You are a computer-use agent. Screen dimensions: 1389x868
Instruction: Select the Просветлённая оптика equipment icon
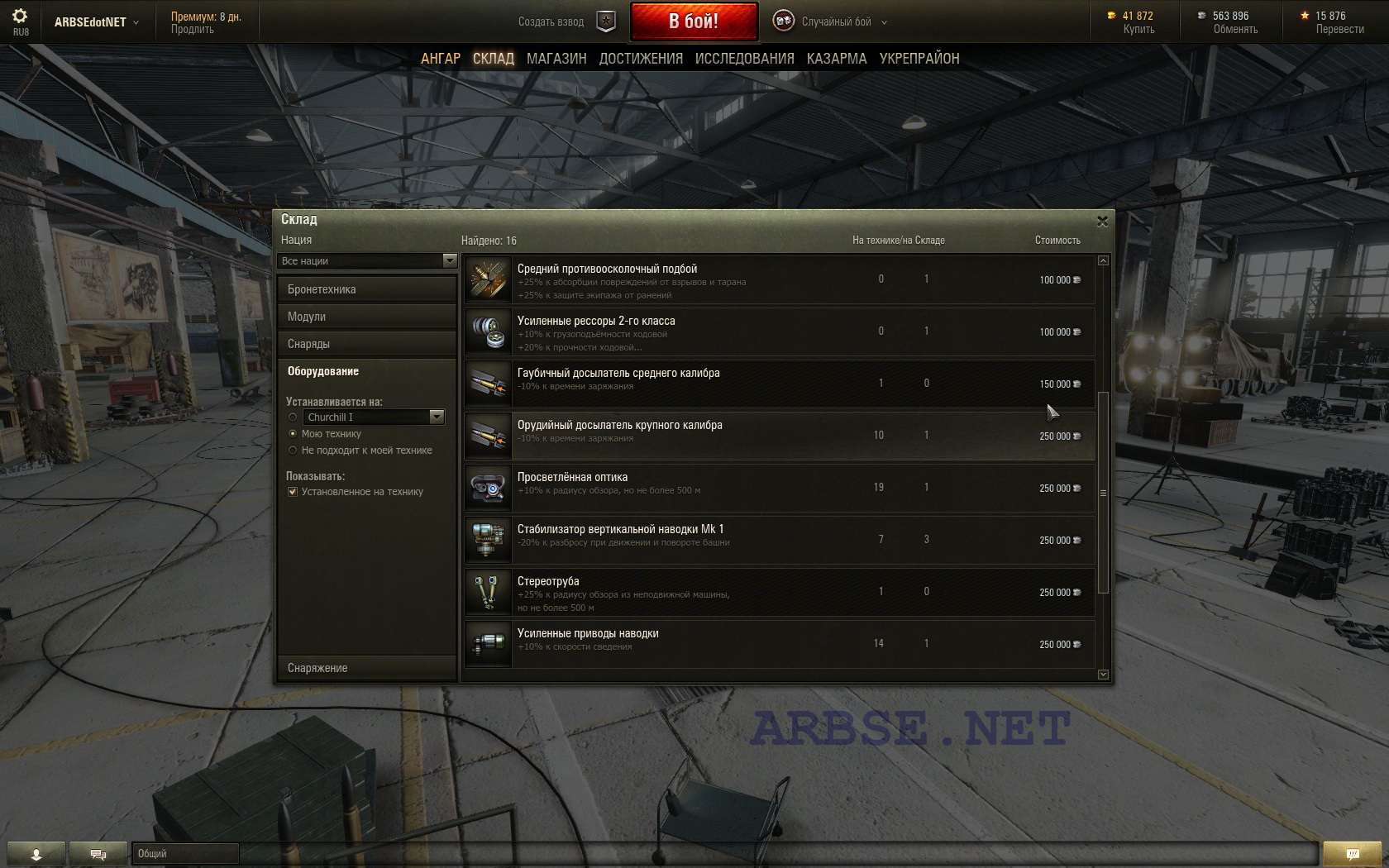click(488, 488)
